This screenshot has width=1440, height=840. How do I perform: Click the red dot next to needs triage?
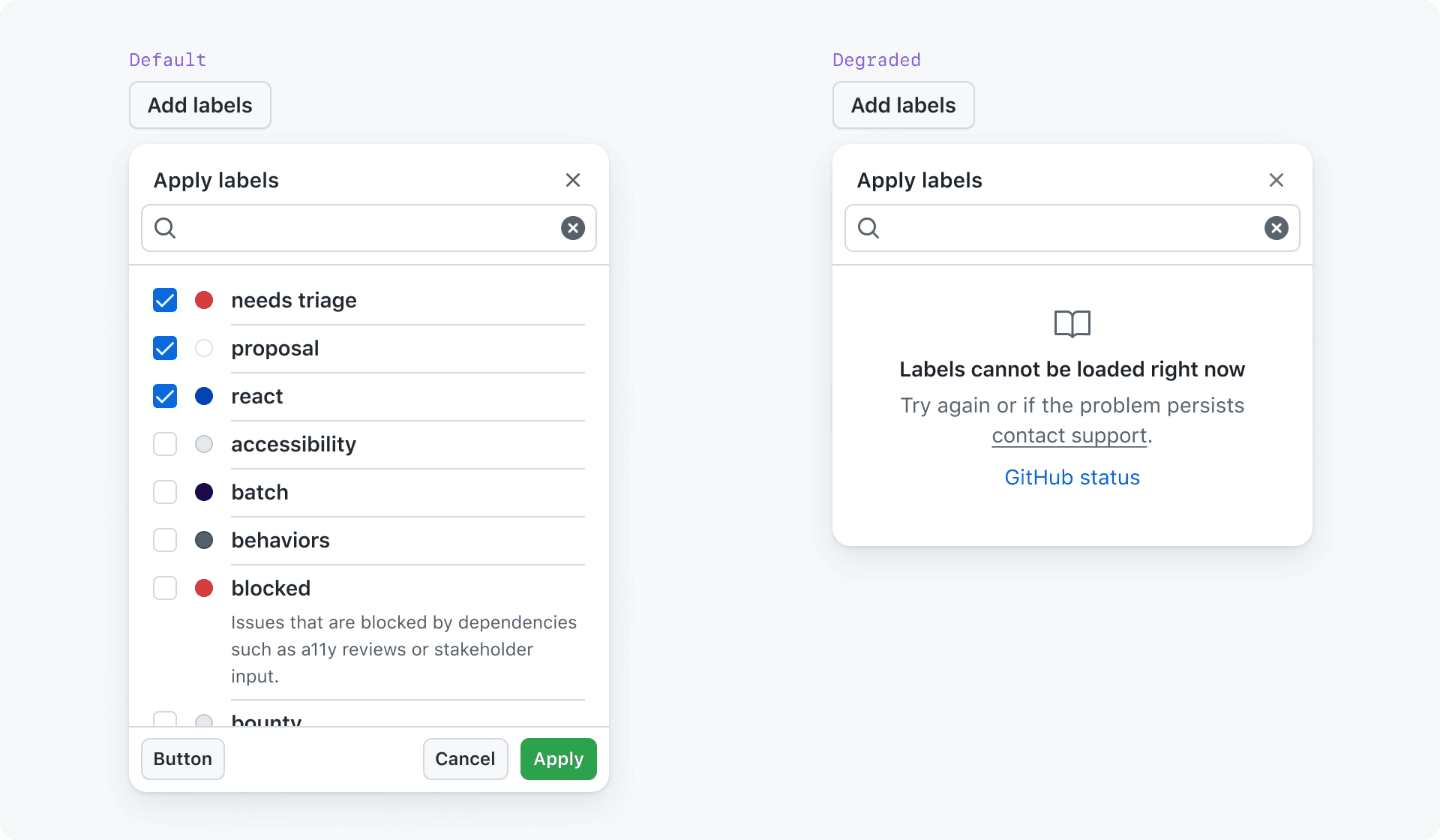(203, 300)
